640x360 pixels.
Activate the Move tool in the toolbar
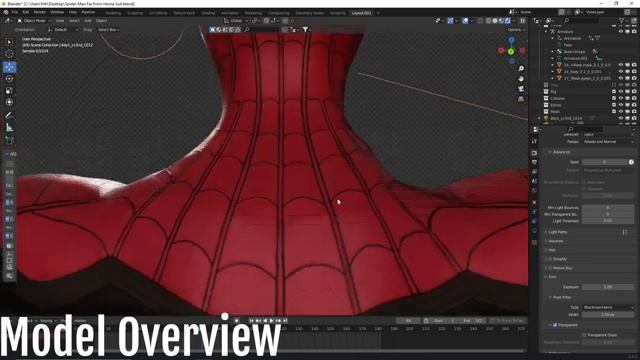(x=9, y=67)
